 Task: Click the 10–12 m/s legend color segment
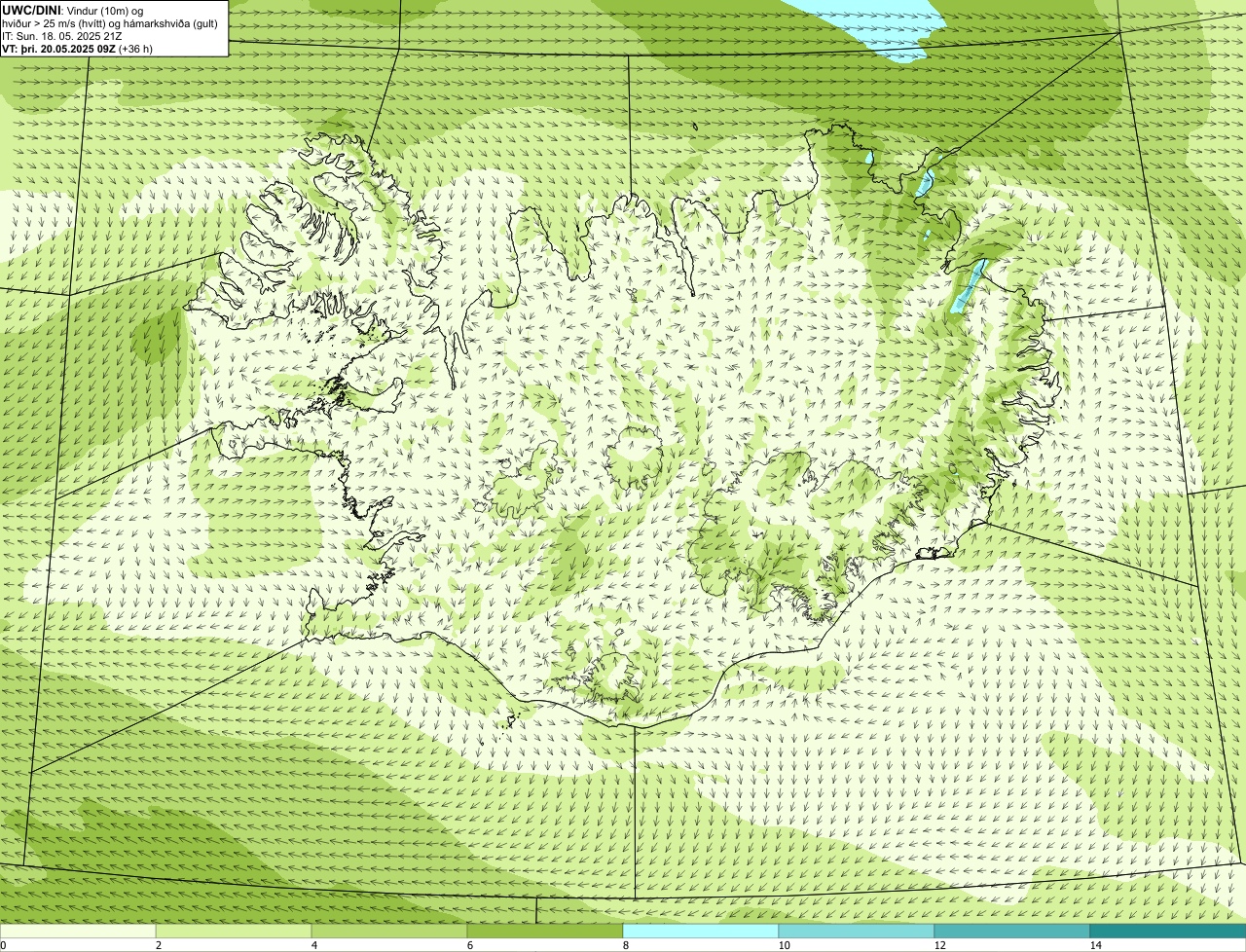coord(857,932)
